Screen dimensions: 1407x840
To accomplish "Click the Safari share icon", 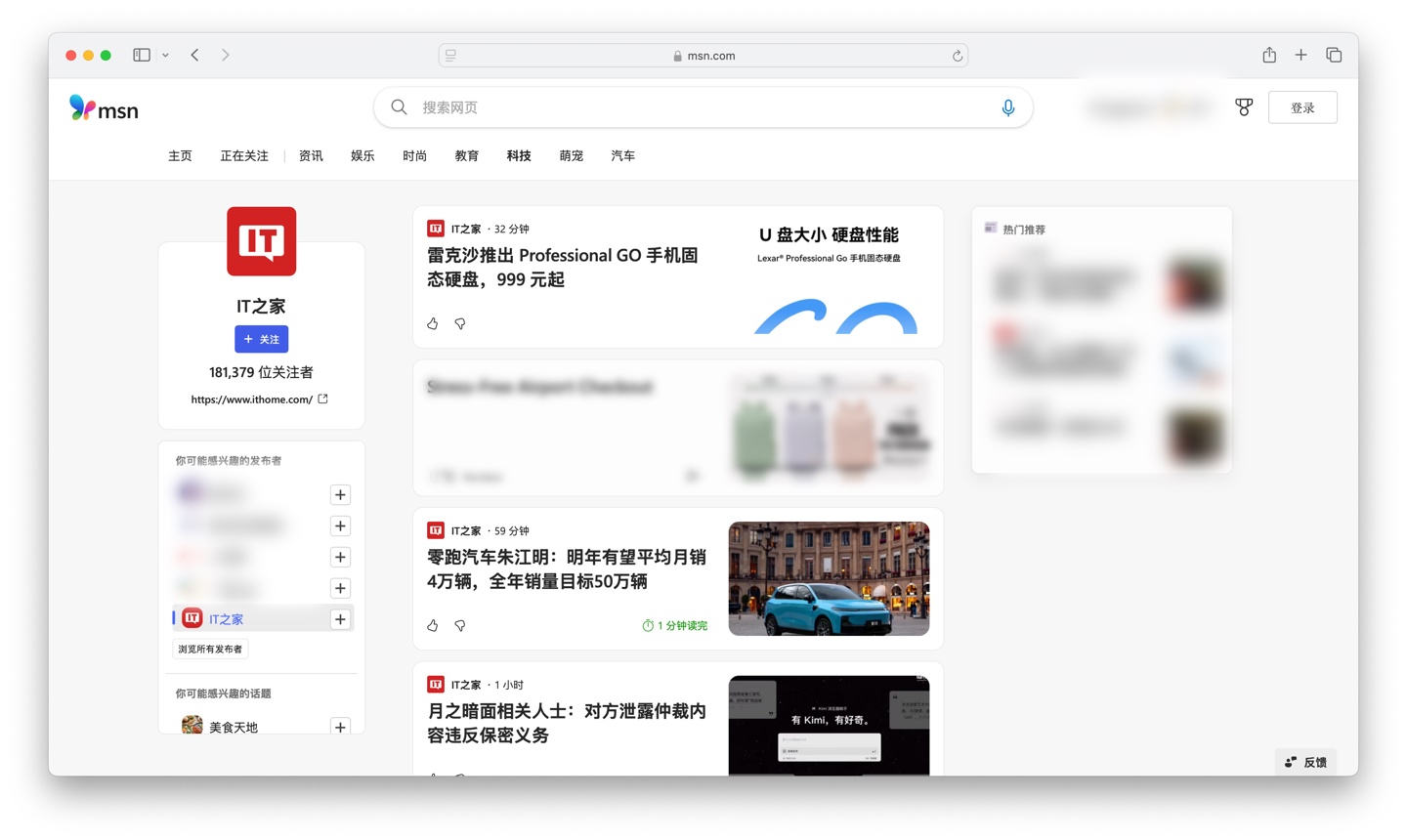I will (1268, 55).
